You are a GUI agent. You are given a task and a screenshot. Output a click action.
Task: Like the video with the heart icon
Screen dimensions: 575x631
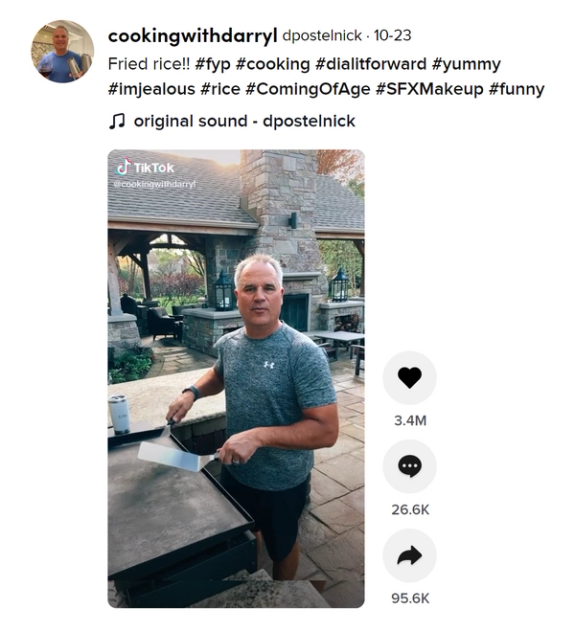[409, 377]
